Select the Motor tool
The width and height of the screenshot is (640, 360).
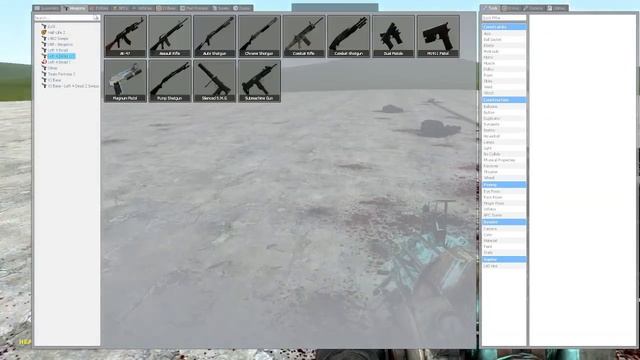(x=504, y=58)
